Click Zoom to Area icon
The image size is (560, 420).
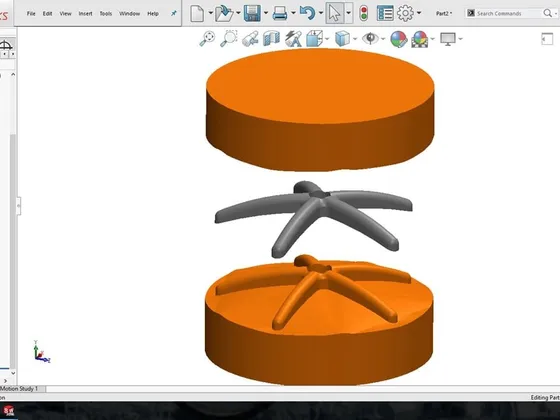coord(229,39)
